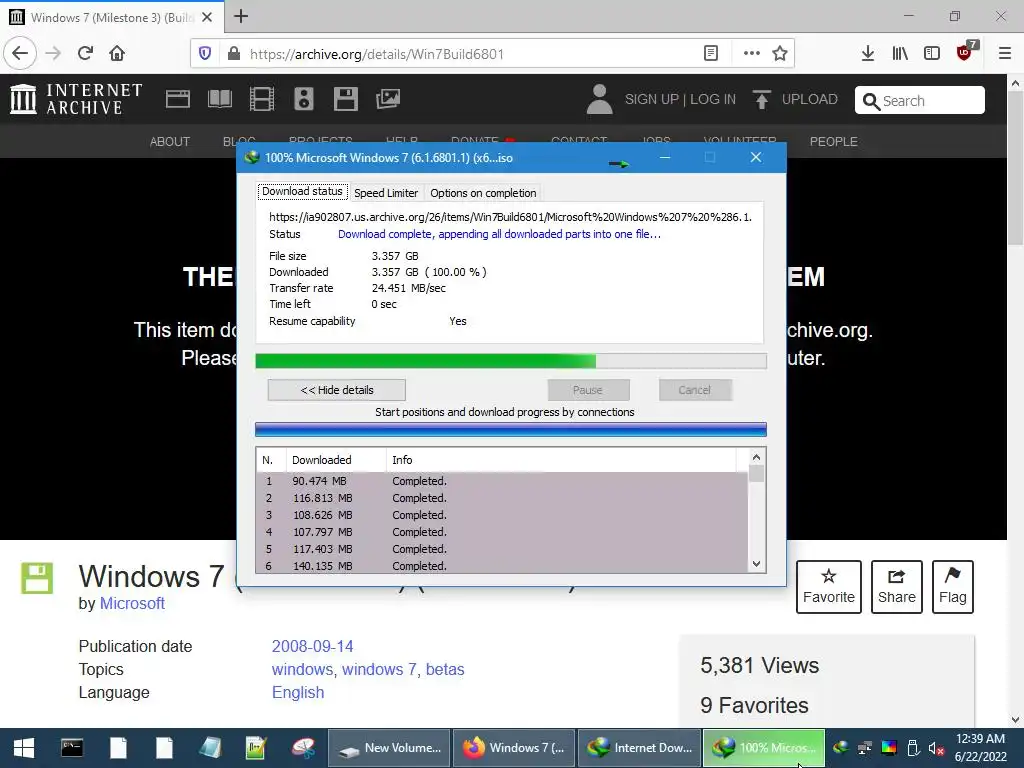This screenshot has width=1024, height=768.
Task: Open Firefox home page icon
Action: click(117, 53)
